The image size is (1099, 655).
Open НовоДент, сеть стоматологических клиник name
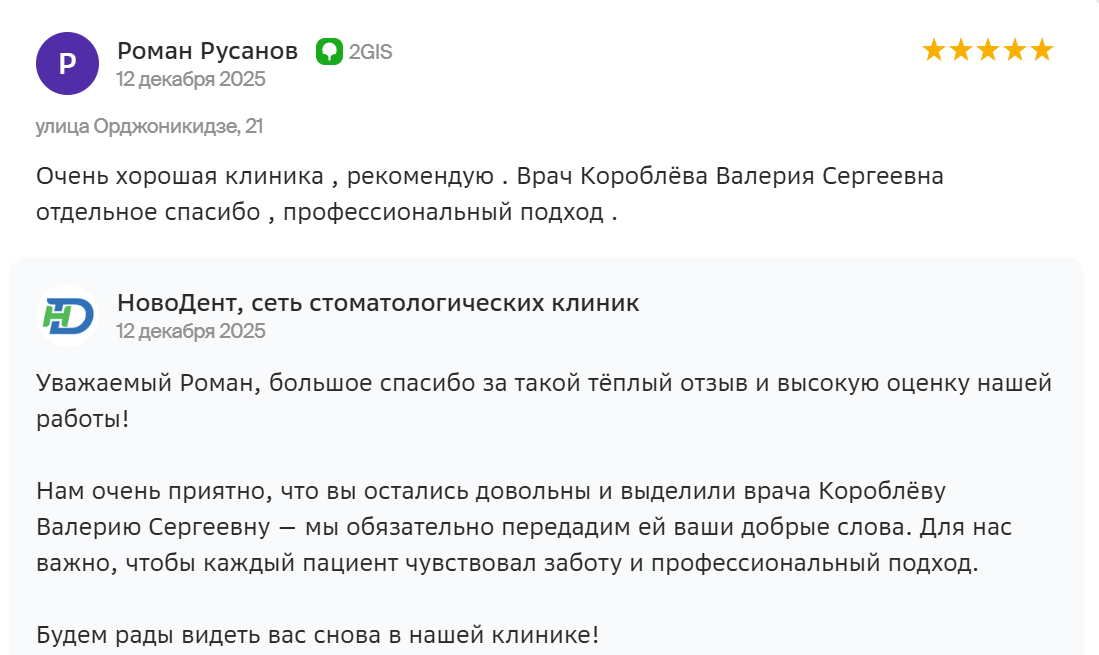tap(378, 302)
